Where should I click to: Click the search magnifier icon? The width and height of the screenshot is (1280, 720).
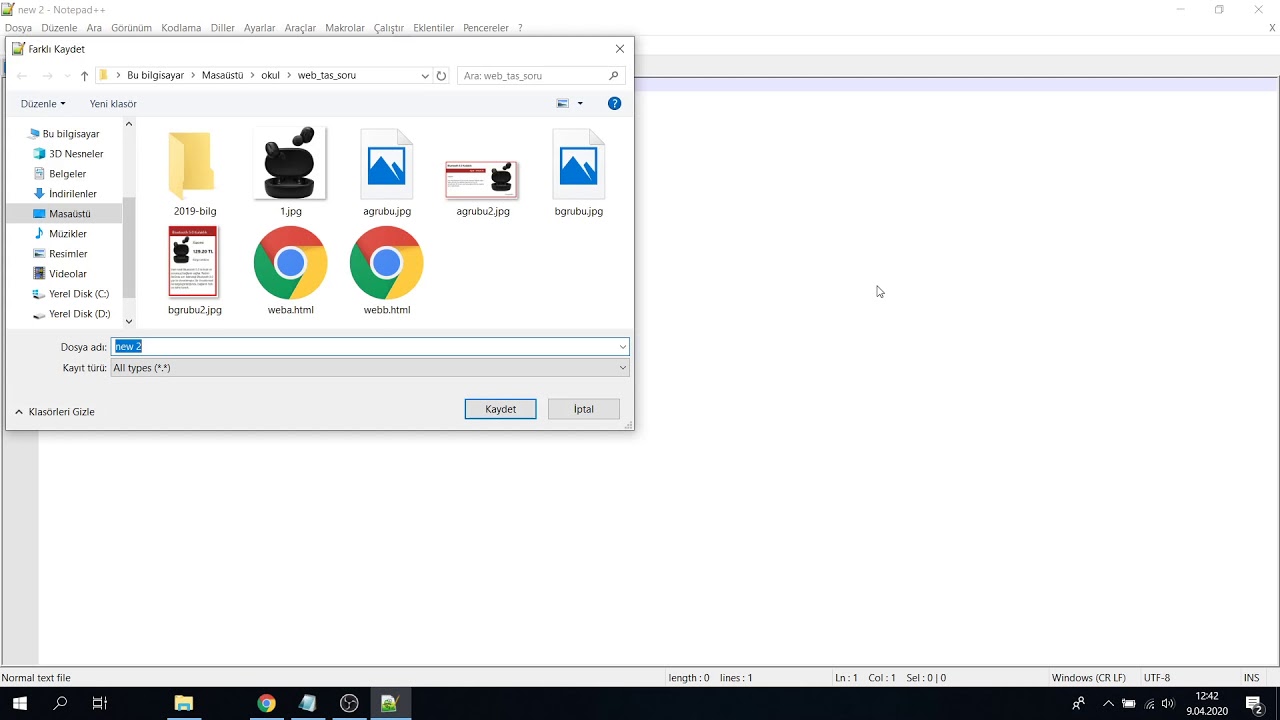pos(614,76)
